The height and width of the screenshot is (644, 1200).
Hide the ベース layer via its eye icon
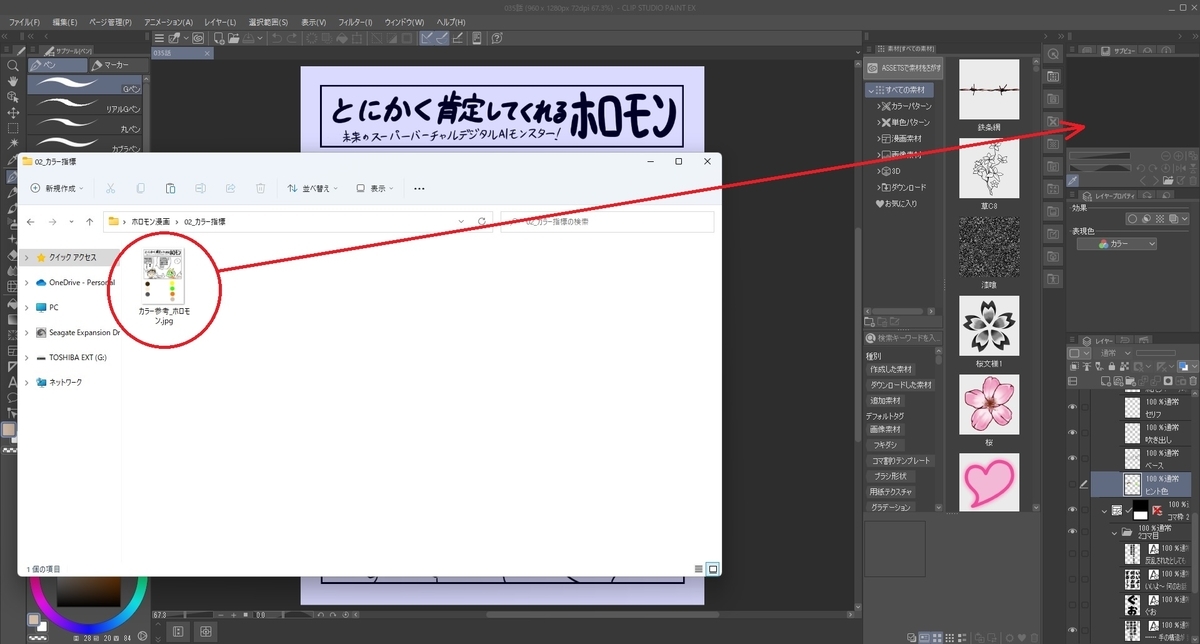click(x=1072, y=458)
